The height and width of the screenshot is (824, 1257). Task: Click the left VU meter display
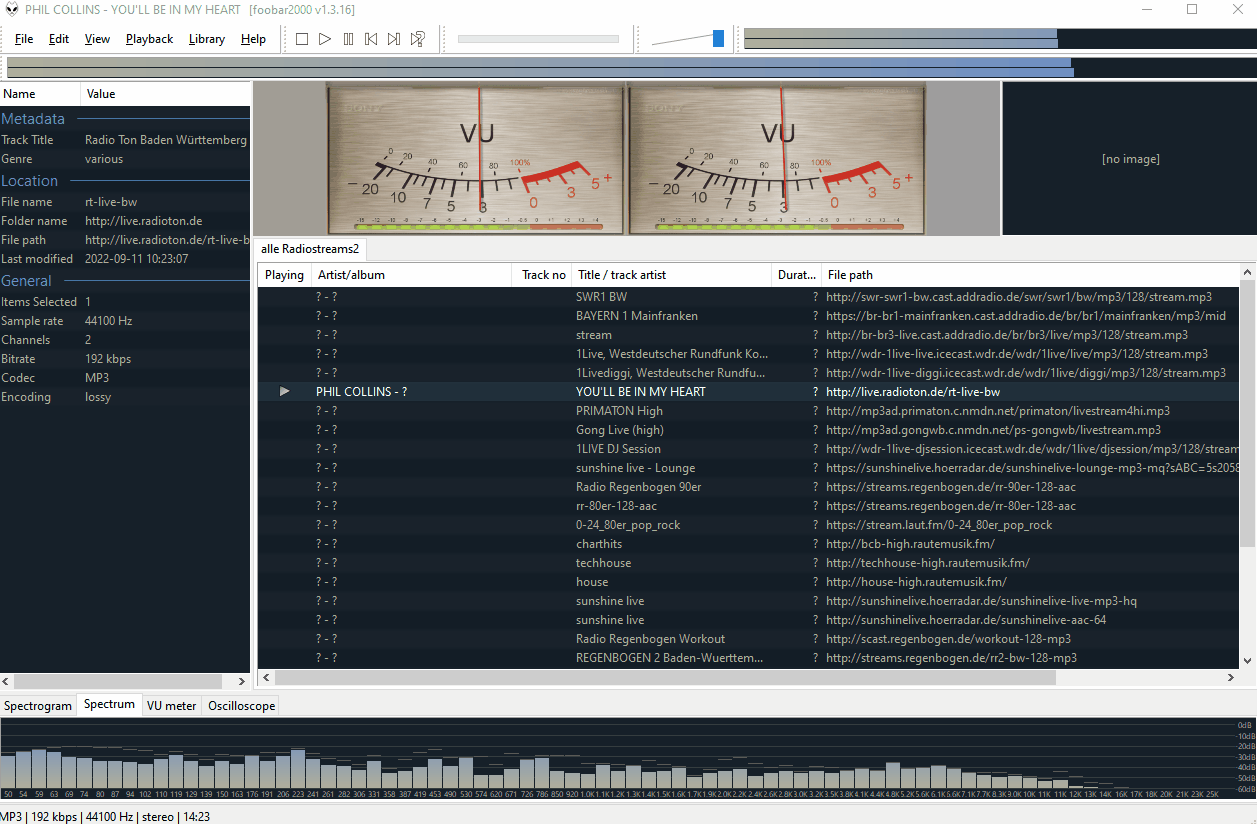tap(476, 158)
